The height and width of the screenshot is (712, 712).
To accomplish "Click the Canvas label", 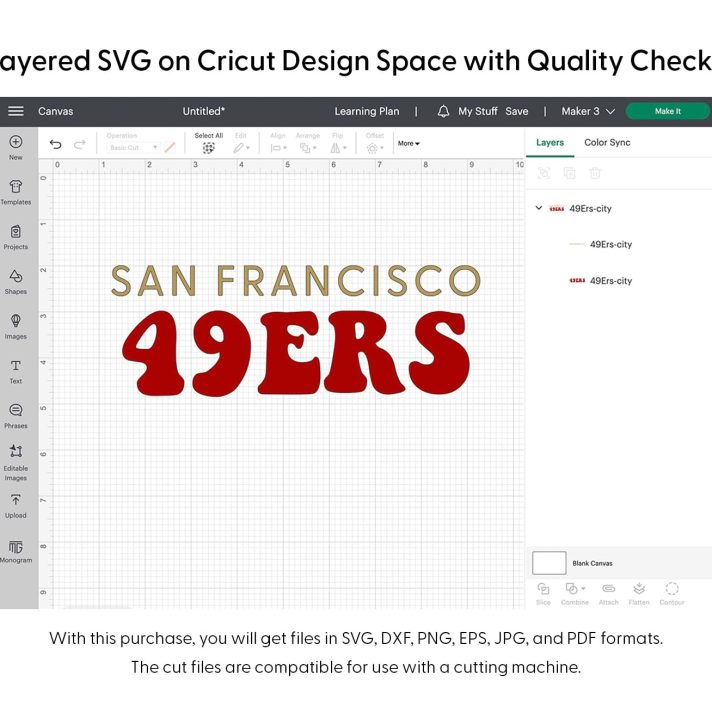I will (x=55, y=111).
